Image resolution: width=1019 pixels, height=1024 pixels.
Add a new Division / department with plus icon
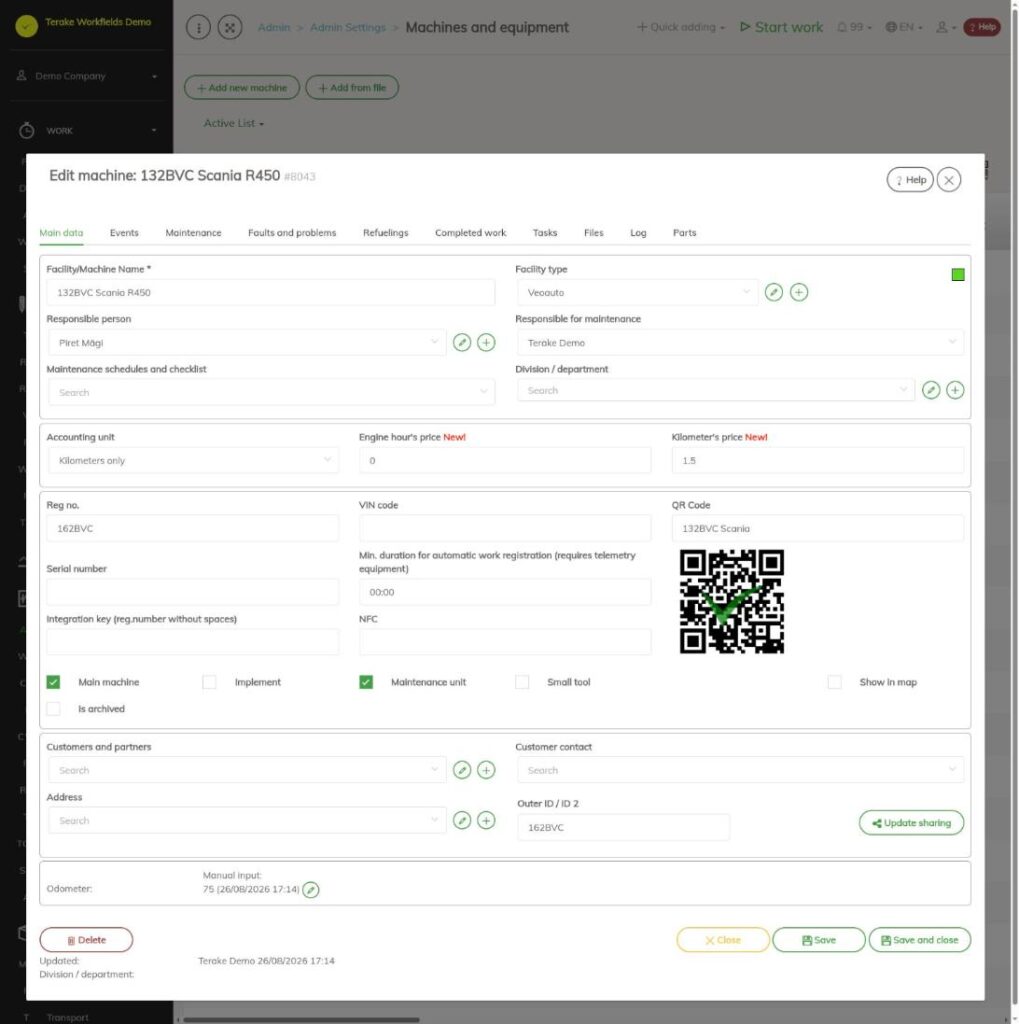coord(955,390)
